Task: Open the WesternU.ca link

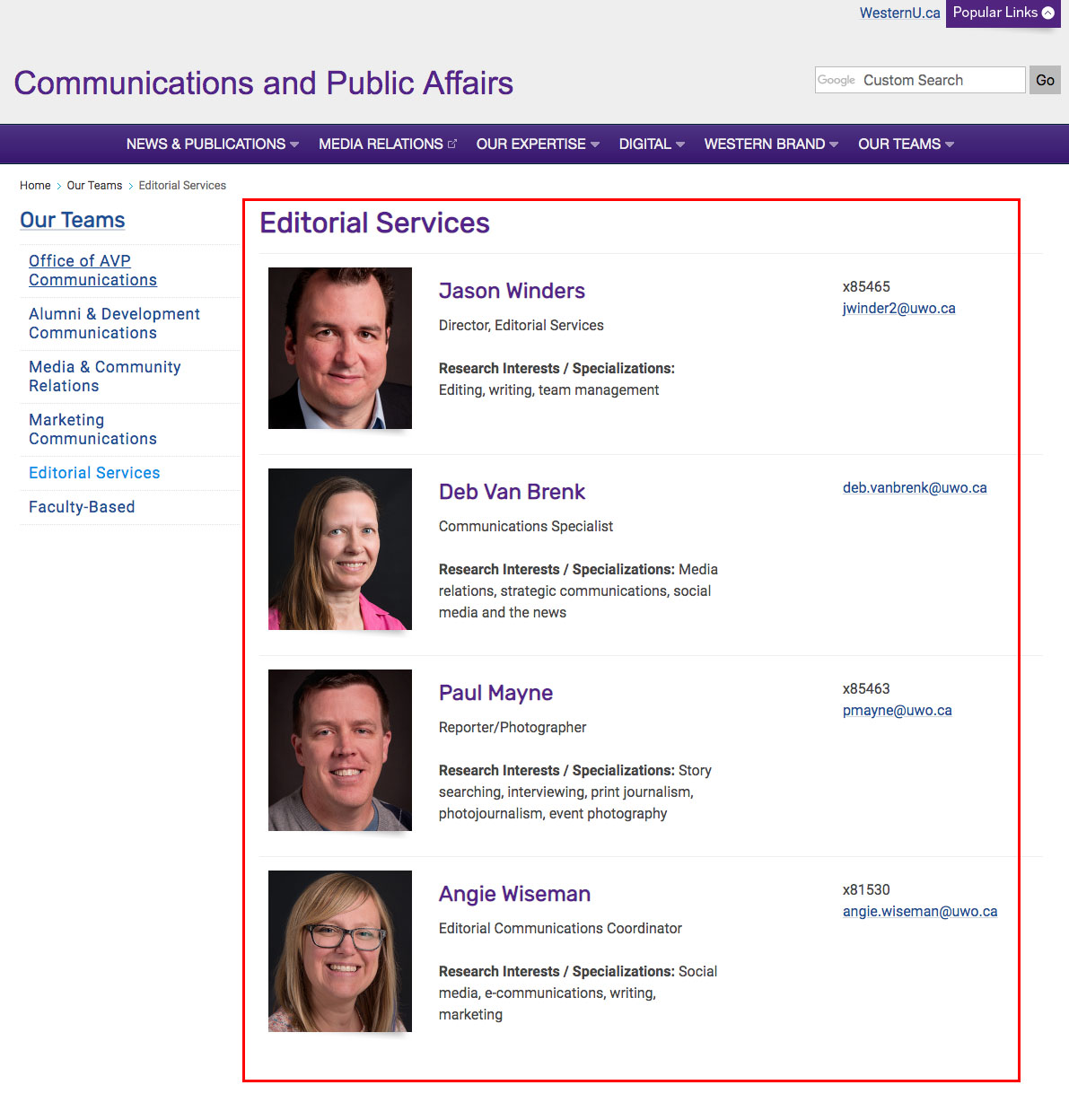Action: coord(899,13)
